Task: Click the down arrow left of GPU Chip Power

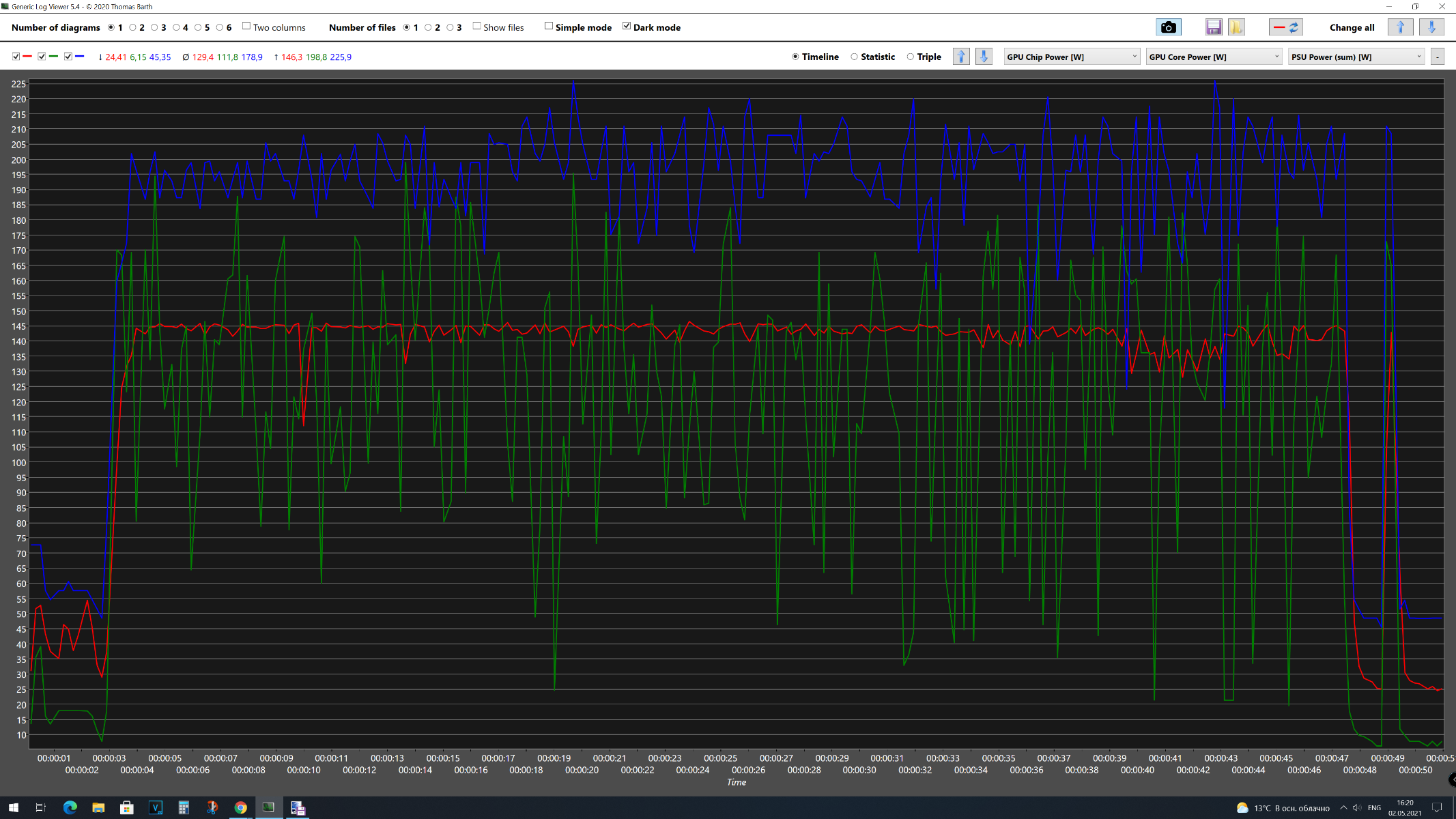Action: (984, 57)
